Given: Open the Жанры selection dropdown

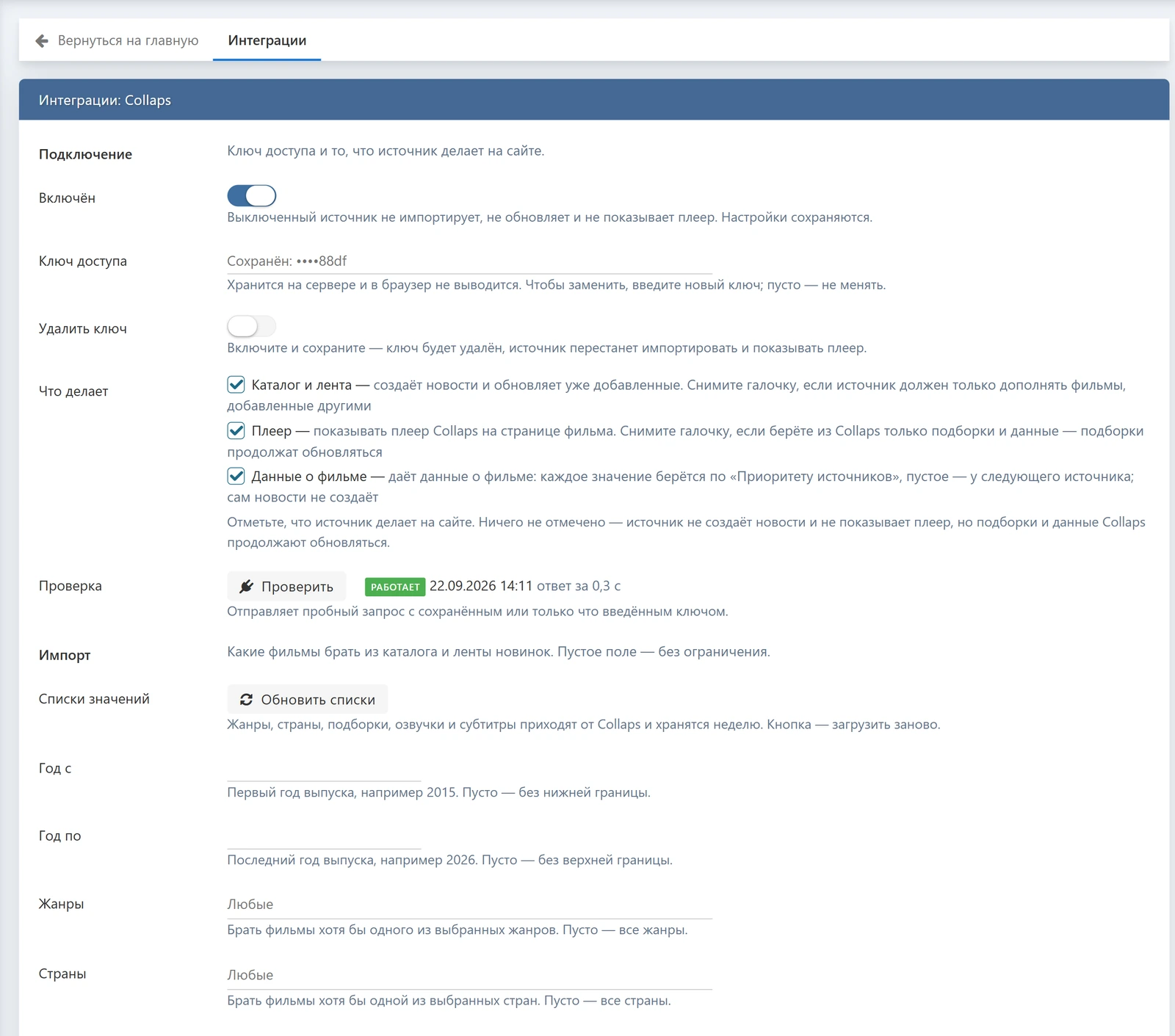Looking at the screenshot, I should (469, 905).
